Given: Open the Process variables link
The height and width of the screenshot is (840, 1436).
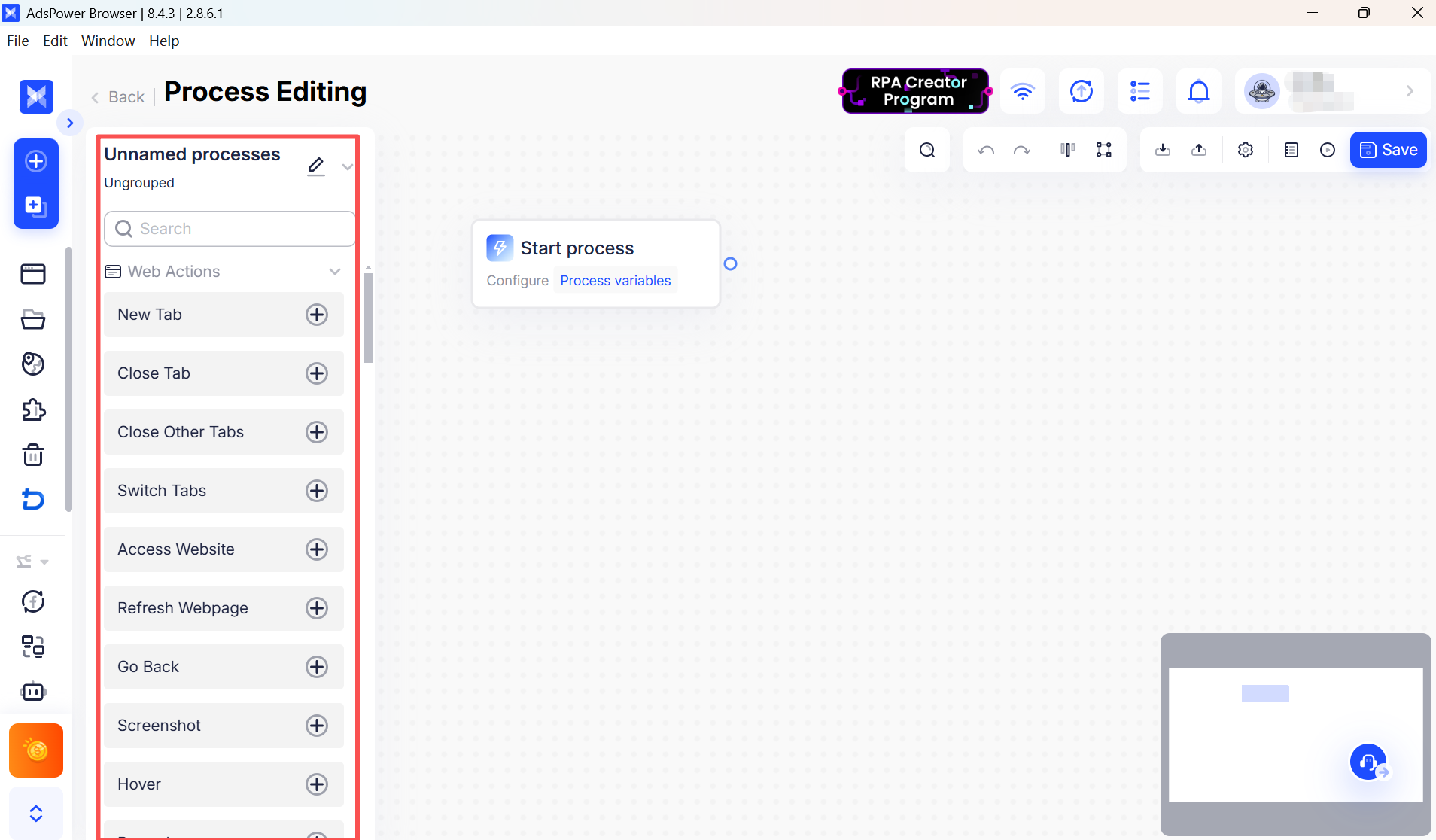Looking at the screenshot, I should (x=616, y=281).
